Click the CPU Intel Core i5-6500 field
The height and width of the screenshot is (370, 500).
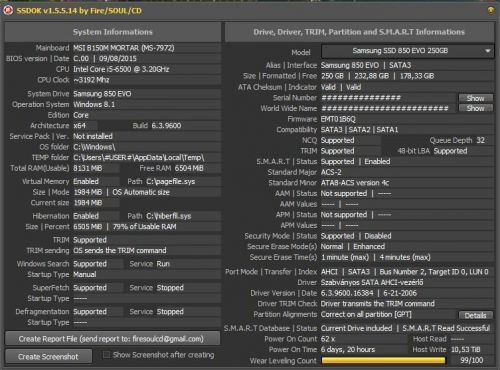tap(146, 69)
